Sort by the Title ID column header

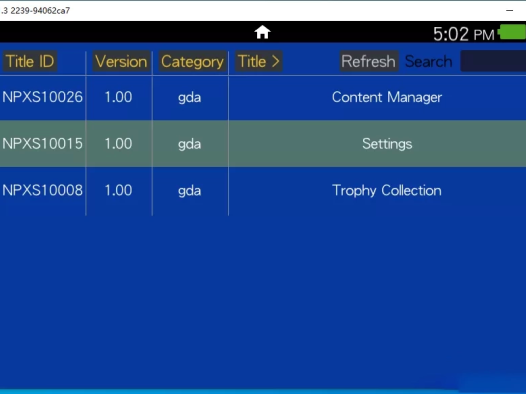pos(30,61)
